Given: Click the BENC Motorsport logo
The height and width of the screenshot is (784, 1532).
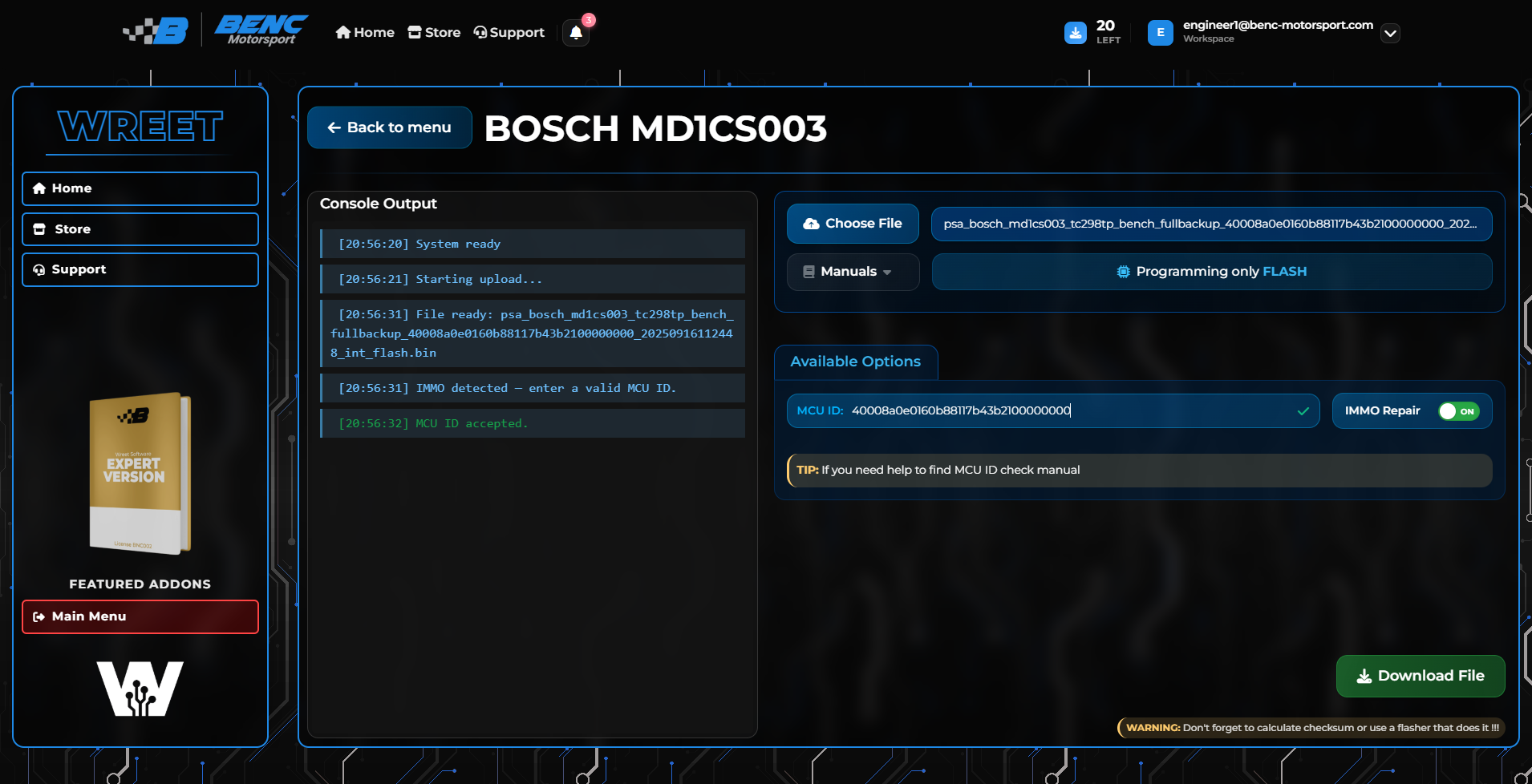Looking at the screenshot, I should coord(261,30).
